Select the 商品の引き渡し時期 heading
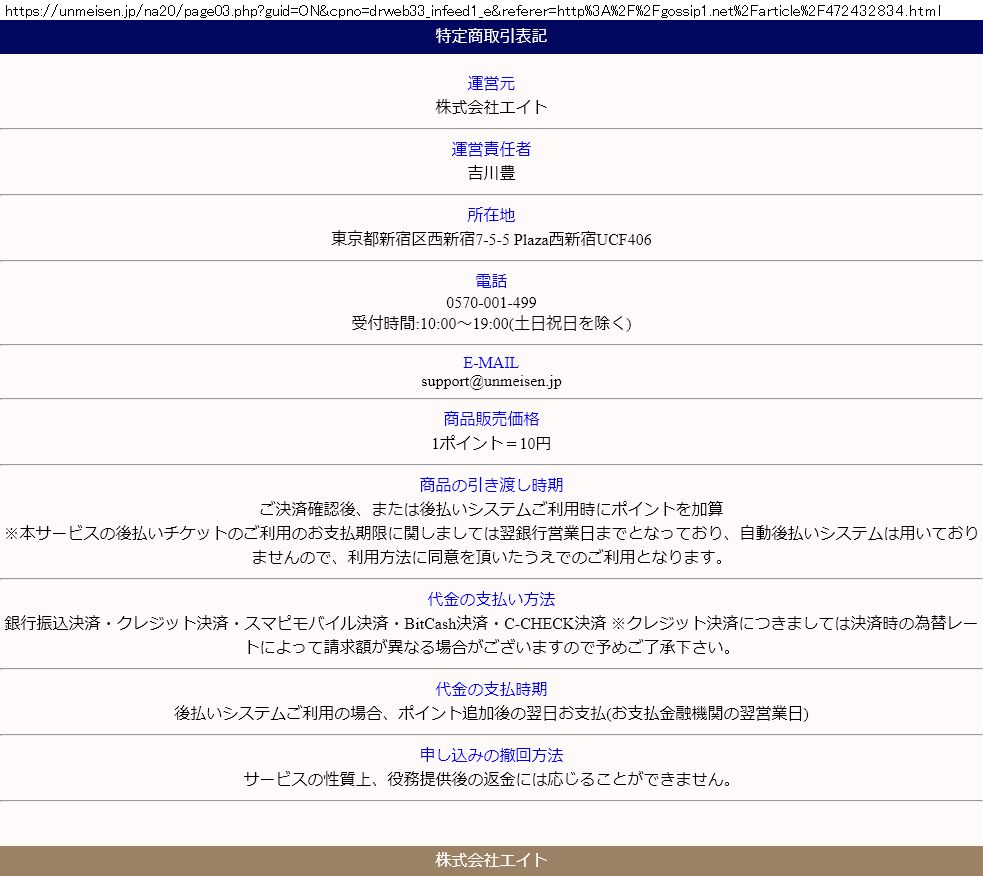 pos(491,486)
